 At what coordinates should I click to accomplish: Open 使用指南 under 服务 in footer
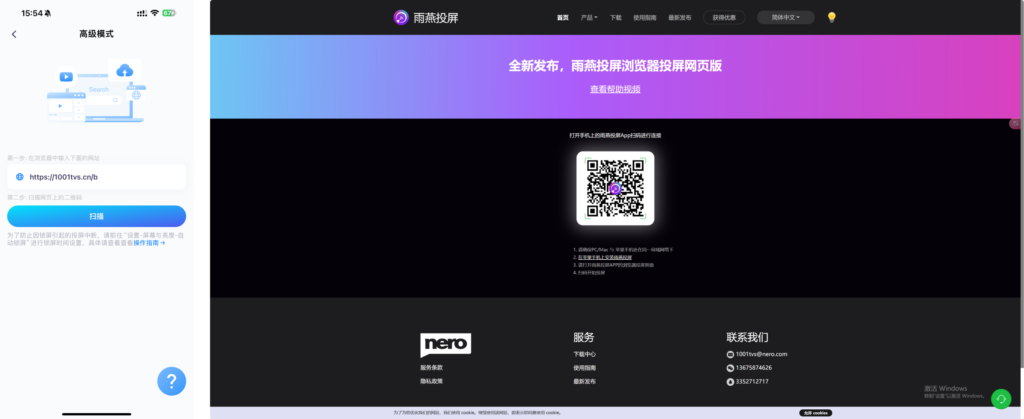tap(584, 368)
